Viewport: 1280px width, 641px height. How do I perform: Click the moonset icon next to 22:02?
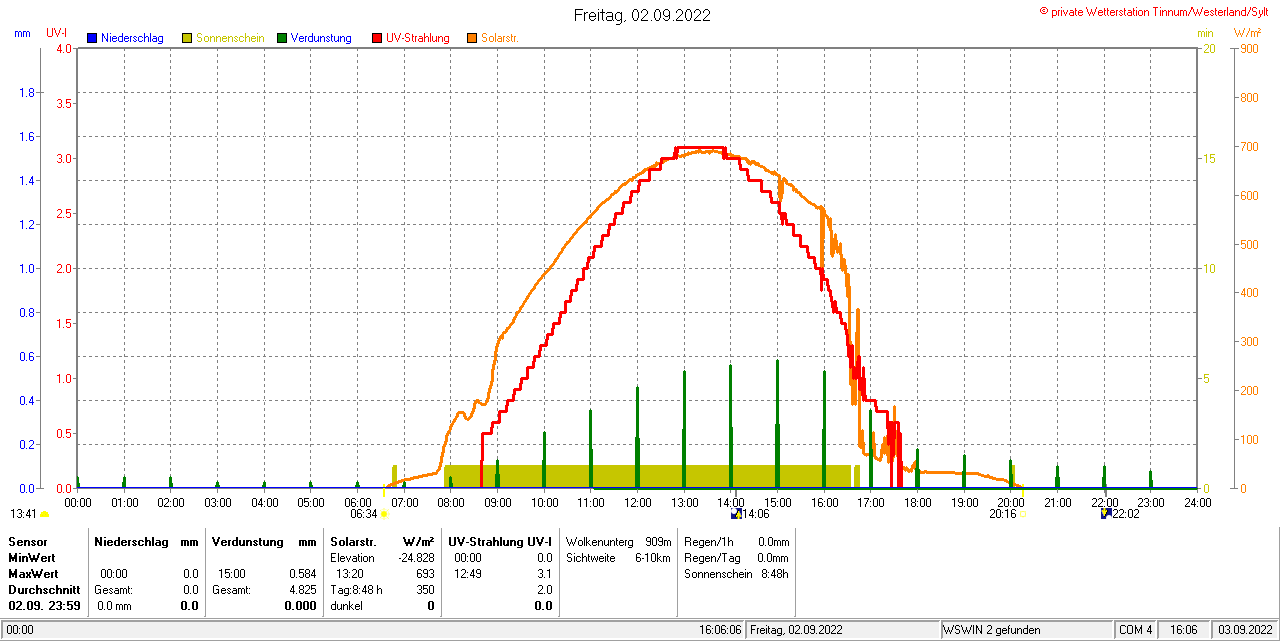coord(1106,514)
